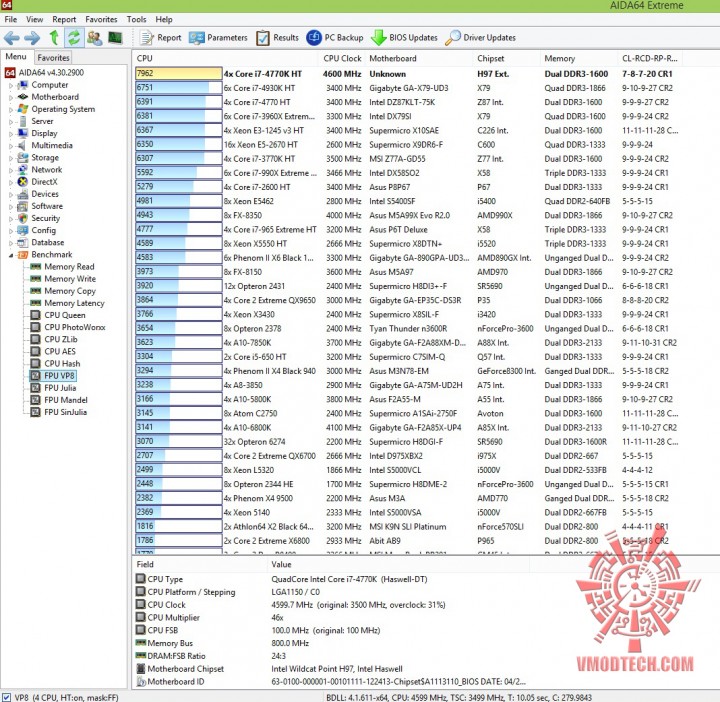The width and height of the screenshot is (720, 702).
Task: Expand the Multimedia tree node
Action: click(11, 146)
